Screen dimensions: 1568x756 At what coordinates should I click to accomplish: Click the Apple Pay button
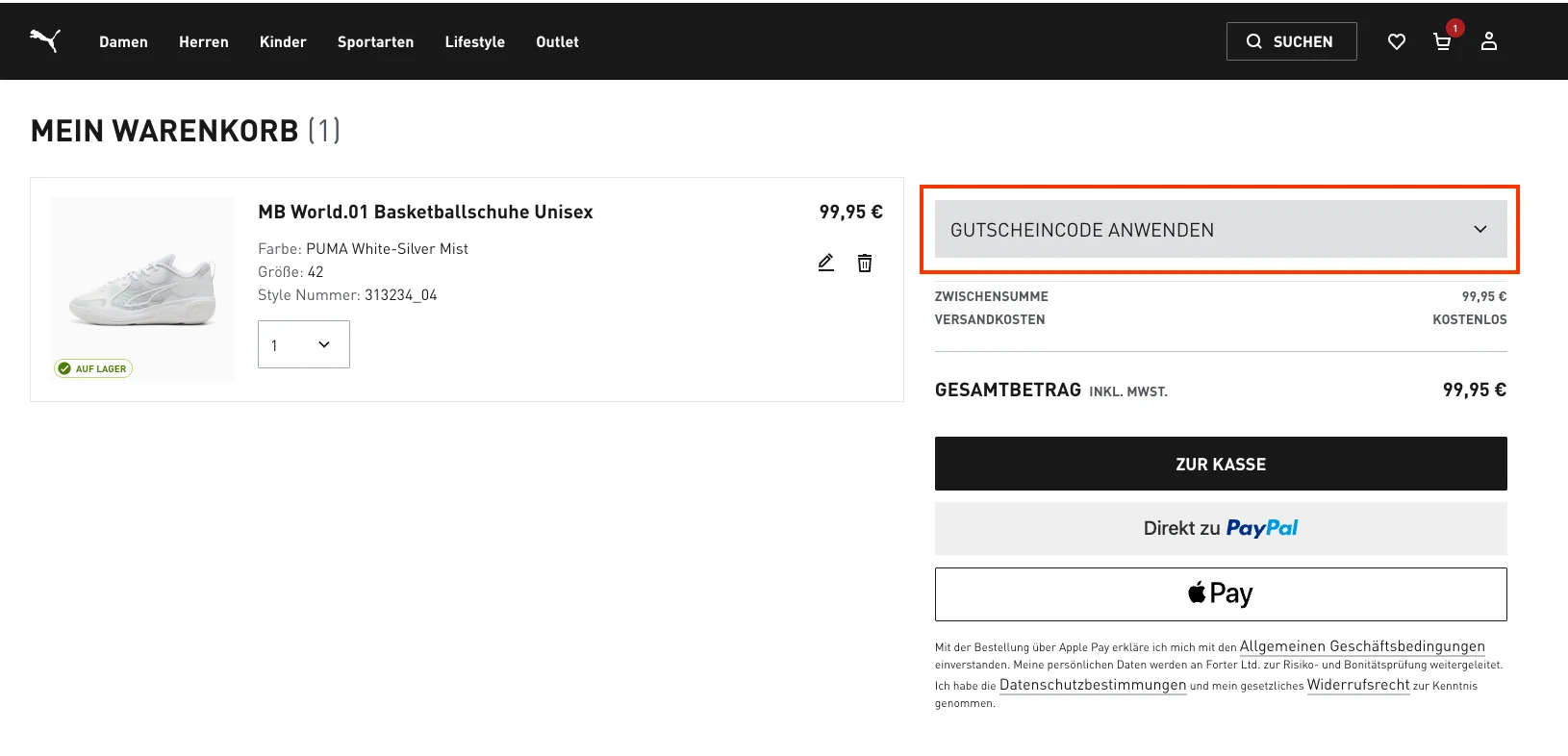1221,593
